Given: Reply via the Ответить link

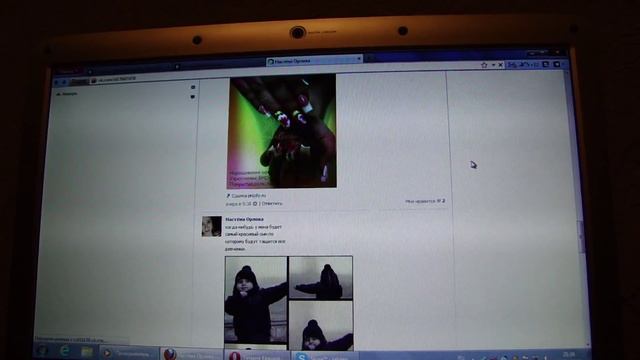Looking at the screenshot, I should (271, 203).
